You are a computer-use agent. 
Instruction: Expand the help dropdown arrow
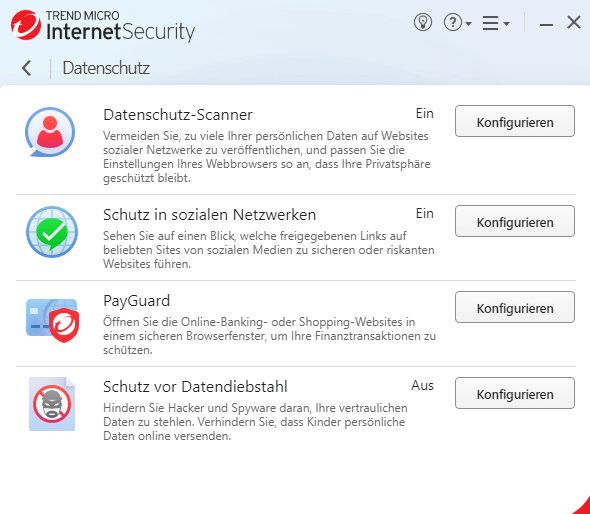pos(468,24)
